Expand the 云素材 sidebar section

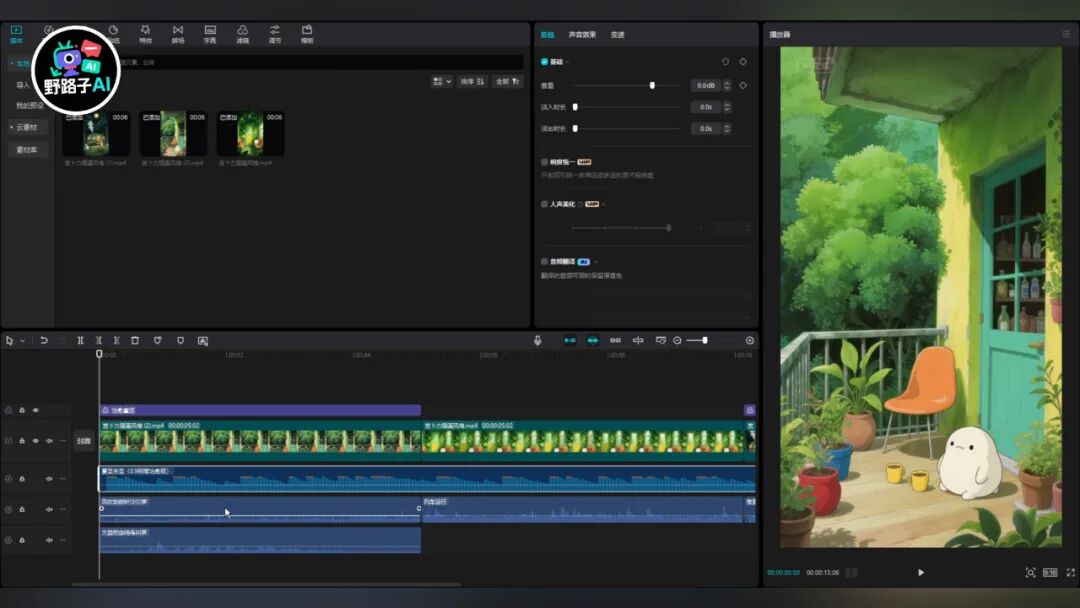coord(28,127)
